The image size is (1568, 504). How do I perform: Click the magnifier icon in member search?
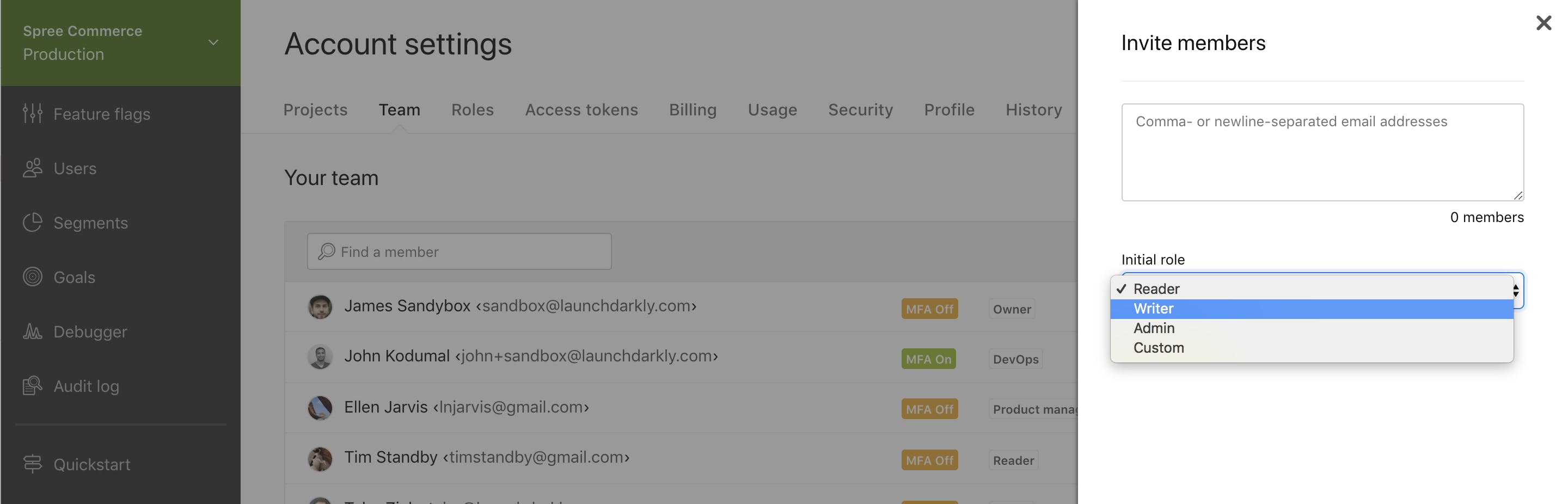click(x=327, y=251)
